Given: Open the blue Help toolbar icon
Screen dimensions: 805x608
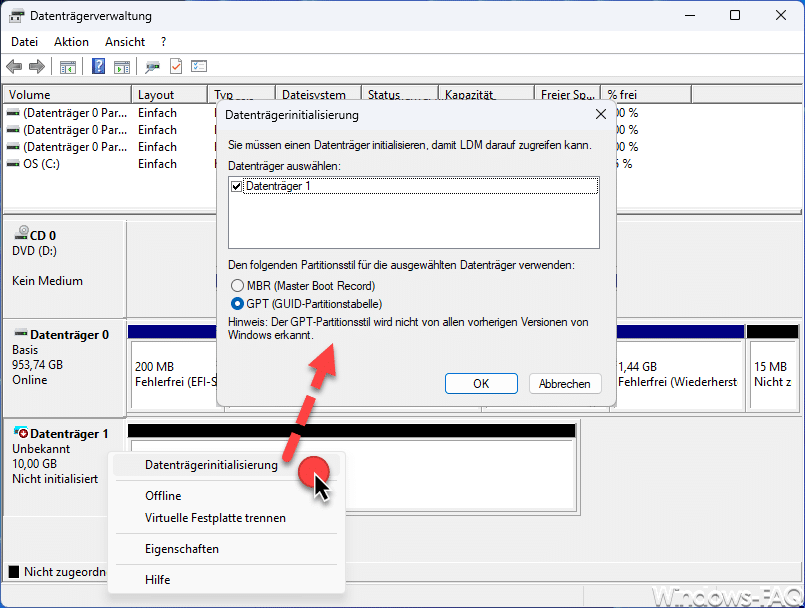Looking at the screenshot, I should pos(98,66).
